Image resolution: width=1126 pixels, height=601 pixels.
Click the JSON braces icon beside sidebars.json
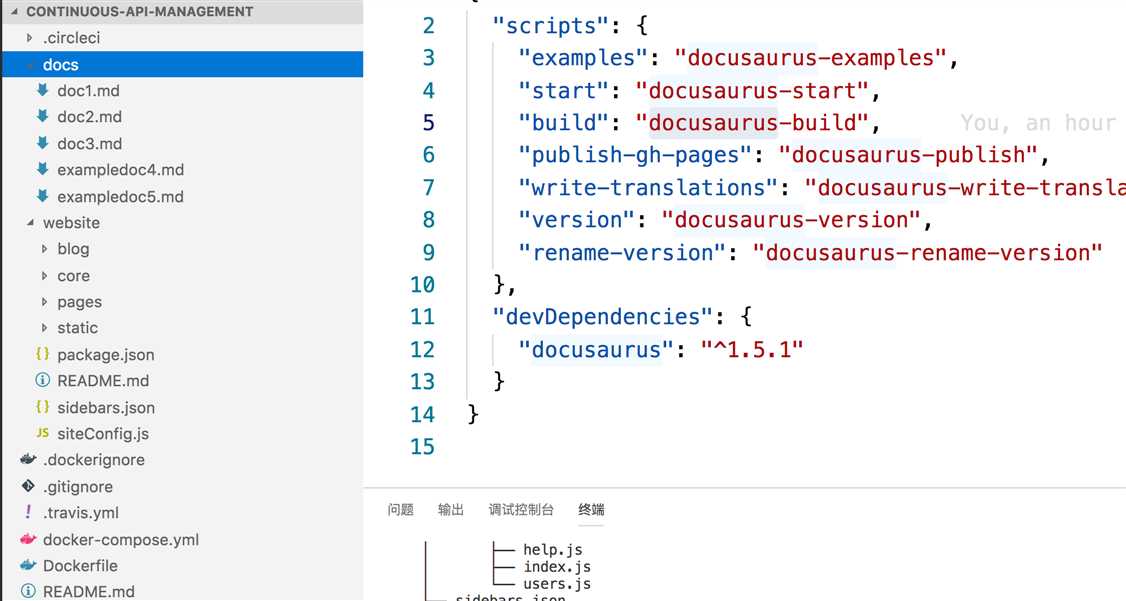point(42,407)
